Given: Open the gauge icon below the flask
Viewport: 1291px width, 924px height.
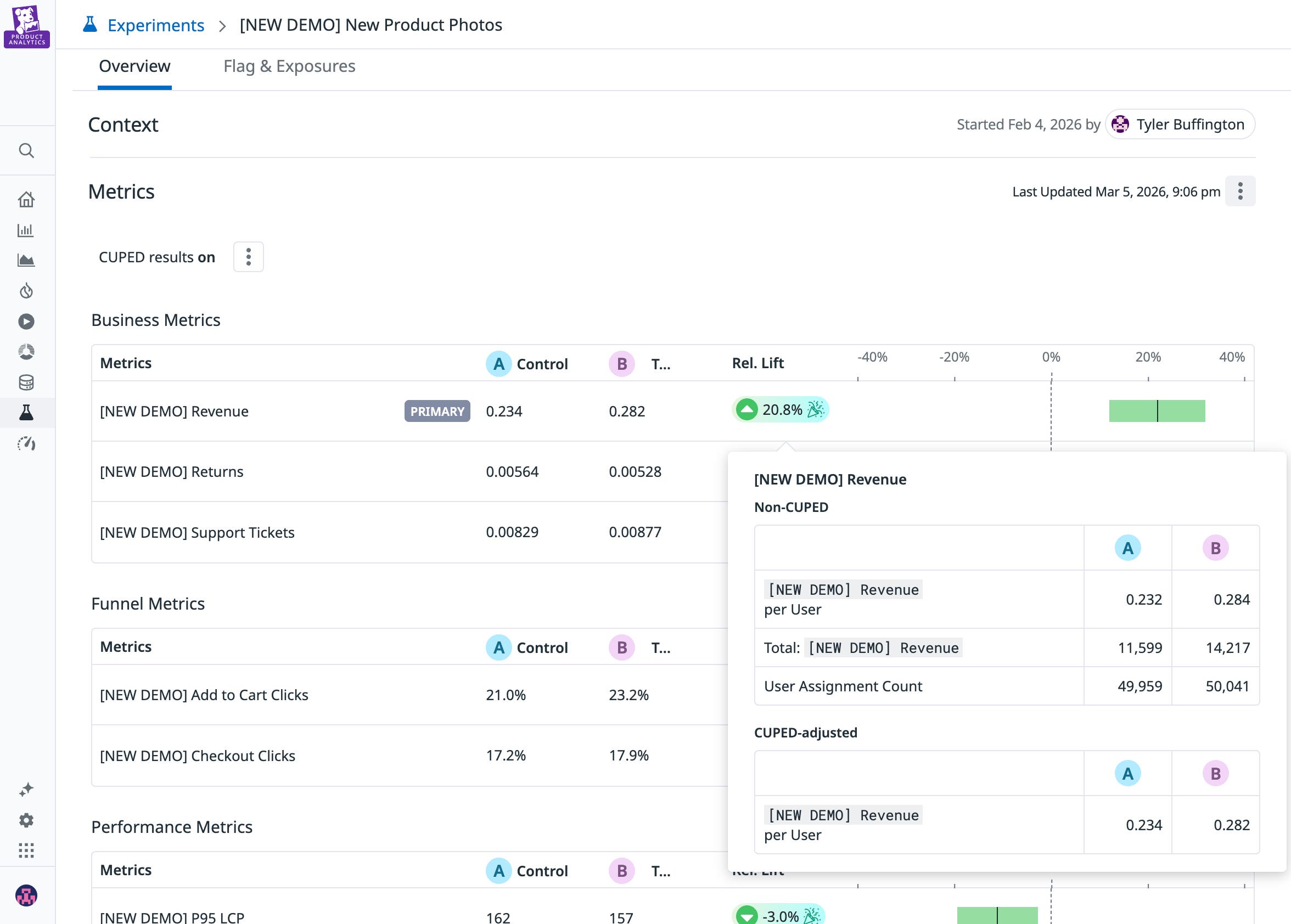Looking at the screenshot, I should (27, 444).
